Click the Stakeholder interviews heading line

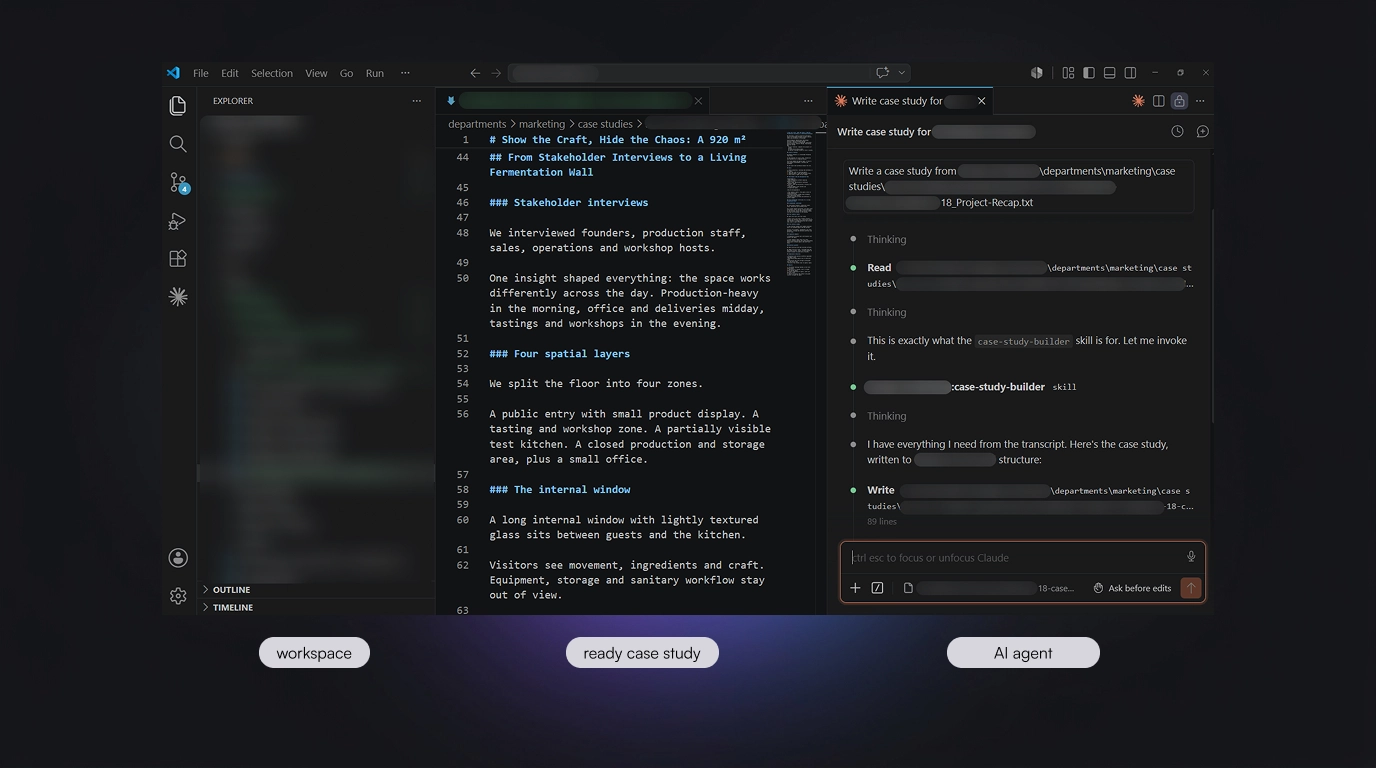[569, 203]
